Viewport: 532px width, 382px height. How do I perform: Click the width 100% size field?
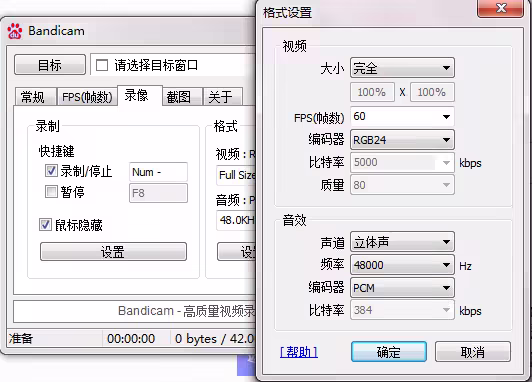(372, 92)
